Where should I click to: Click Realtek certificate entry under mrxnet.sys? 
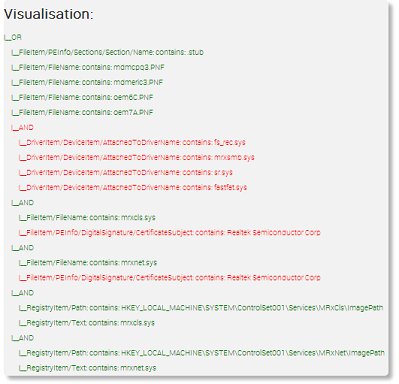click(x=170, y=278)
